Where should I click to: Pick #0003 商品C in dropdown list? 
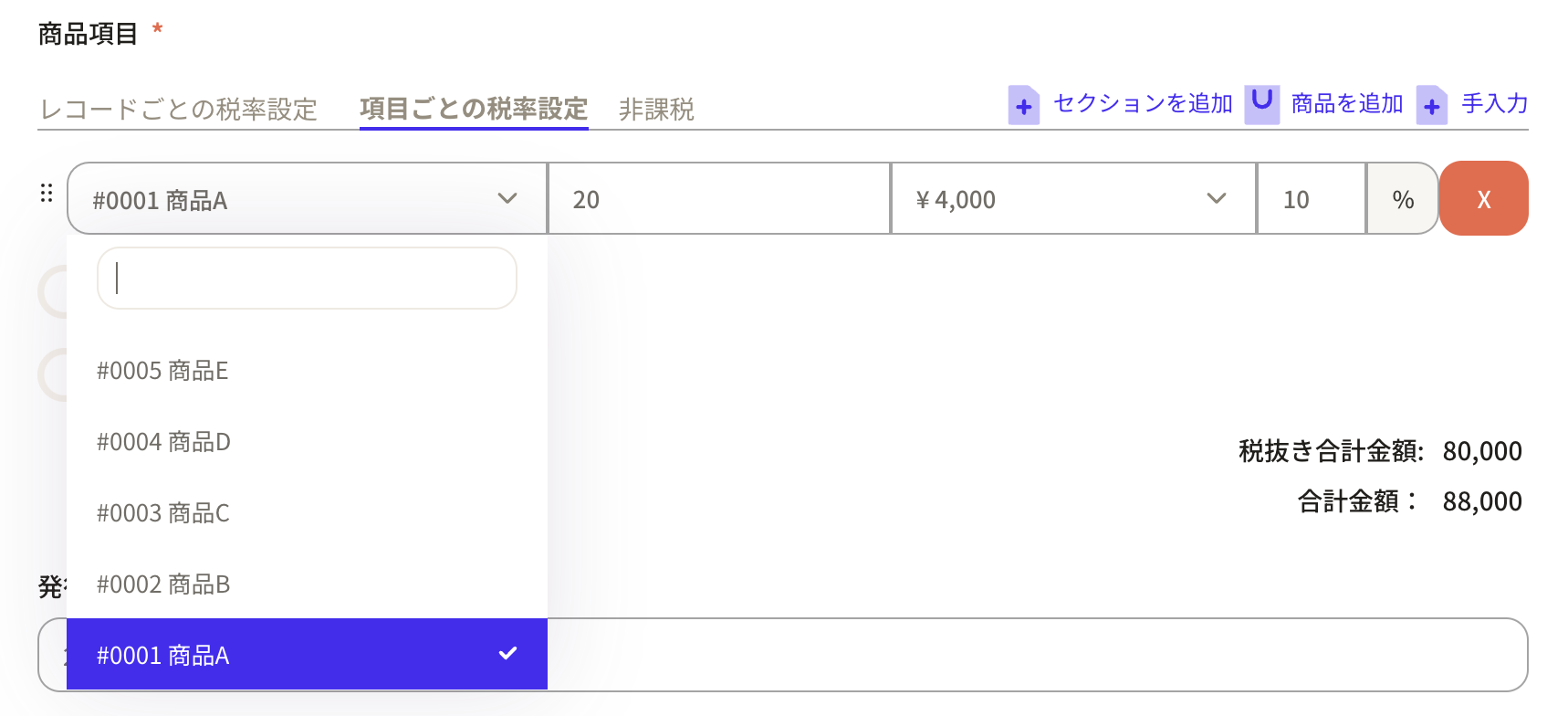click(162, 513)
